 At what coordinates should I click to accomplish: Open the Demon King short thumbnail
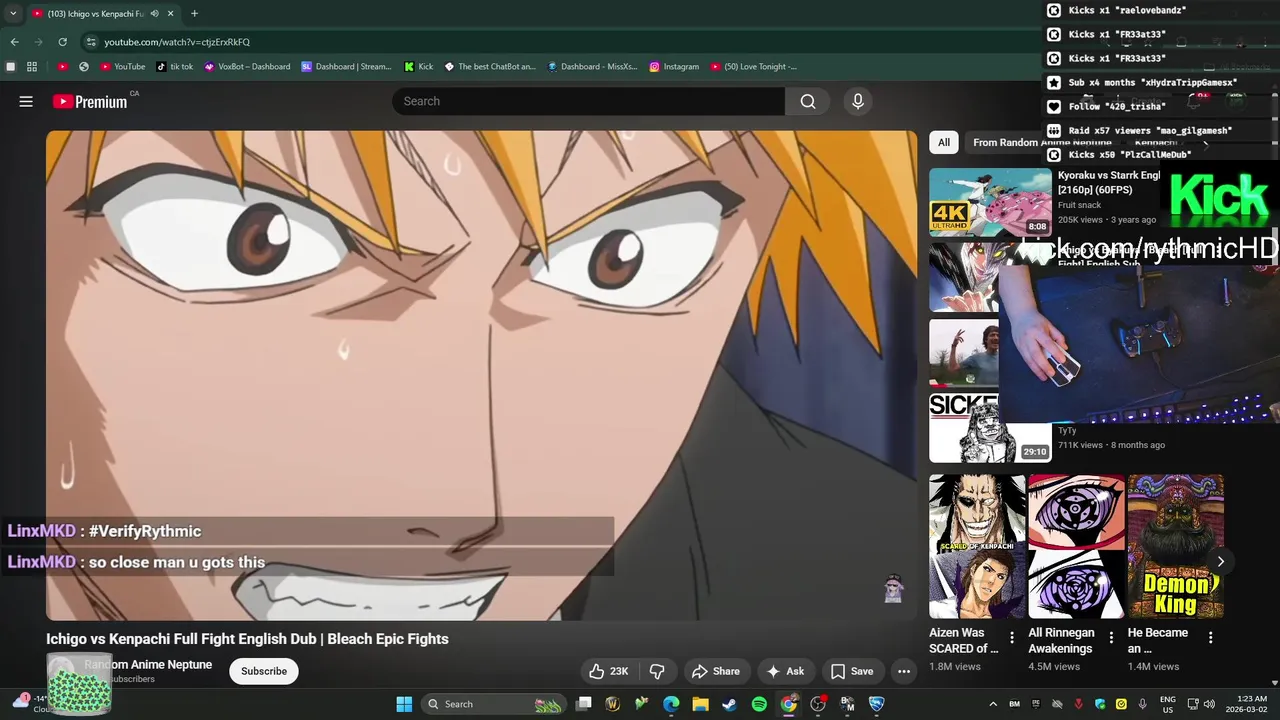[1175, 547]
